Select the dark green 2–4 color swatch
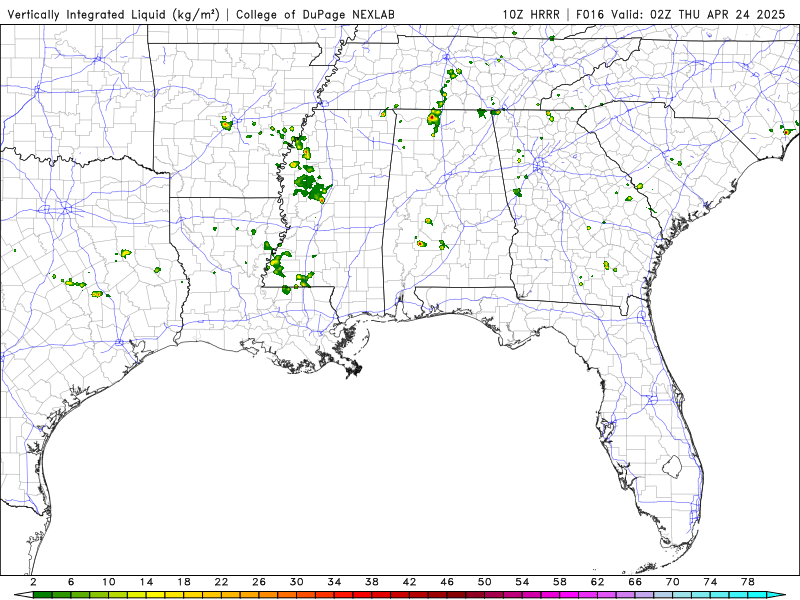800x600 pixels. click(42, 595)
